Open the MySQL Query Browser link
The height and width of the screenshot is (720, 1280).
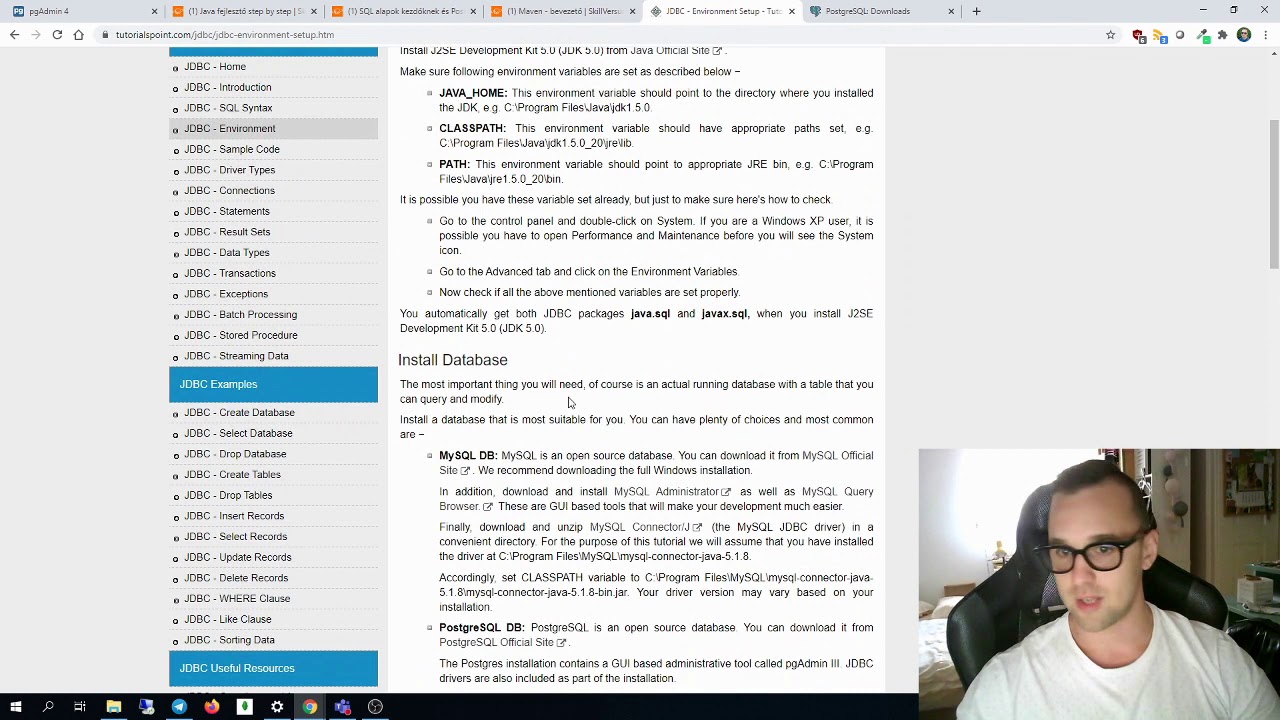pyautogui.click(x=837, y=492)
